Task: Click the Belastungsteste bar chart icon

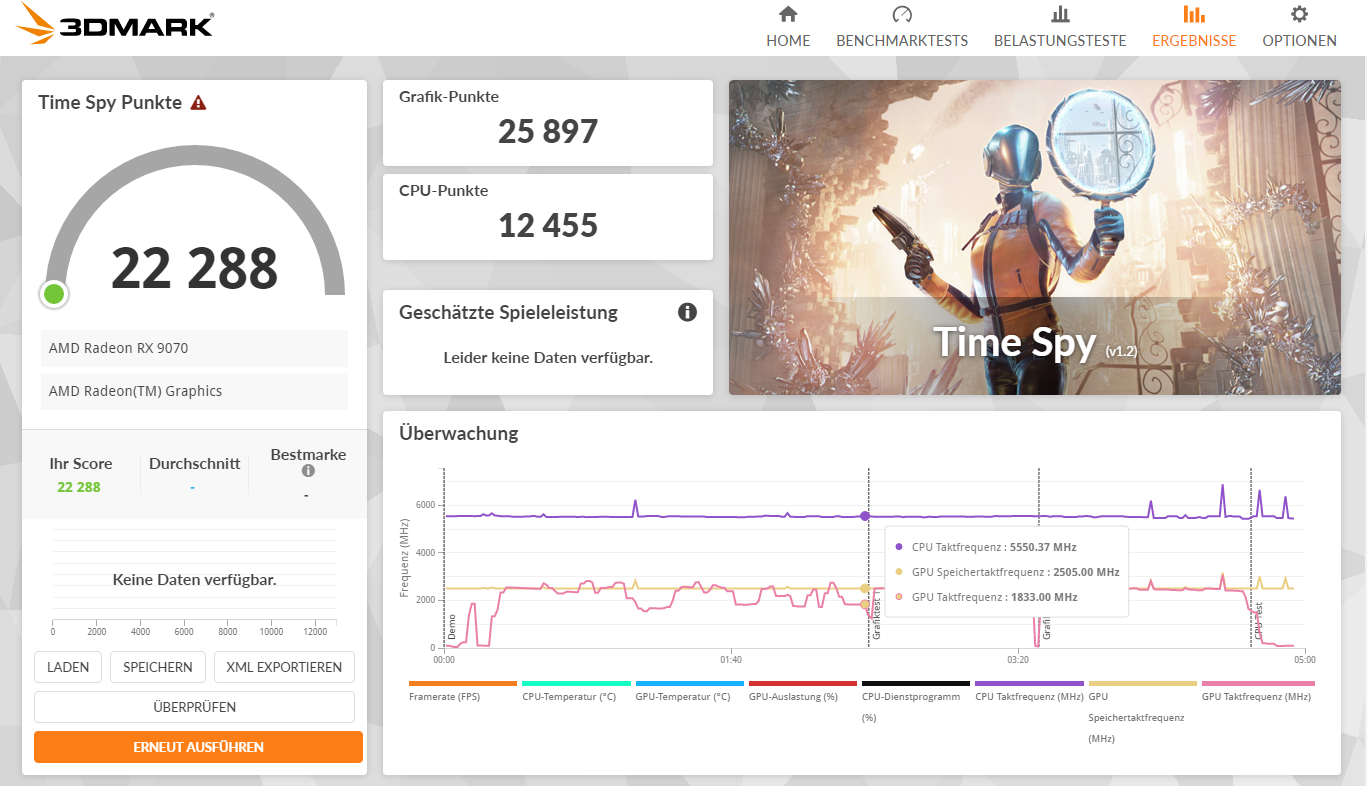Action: coord(1060,14)
